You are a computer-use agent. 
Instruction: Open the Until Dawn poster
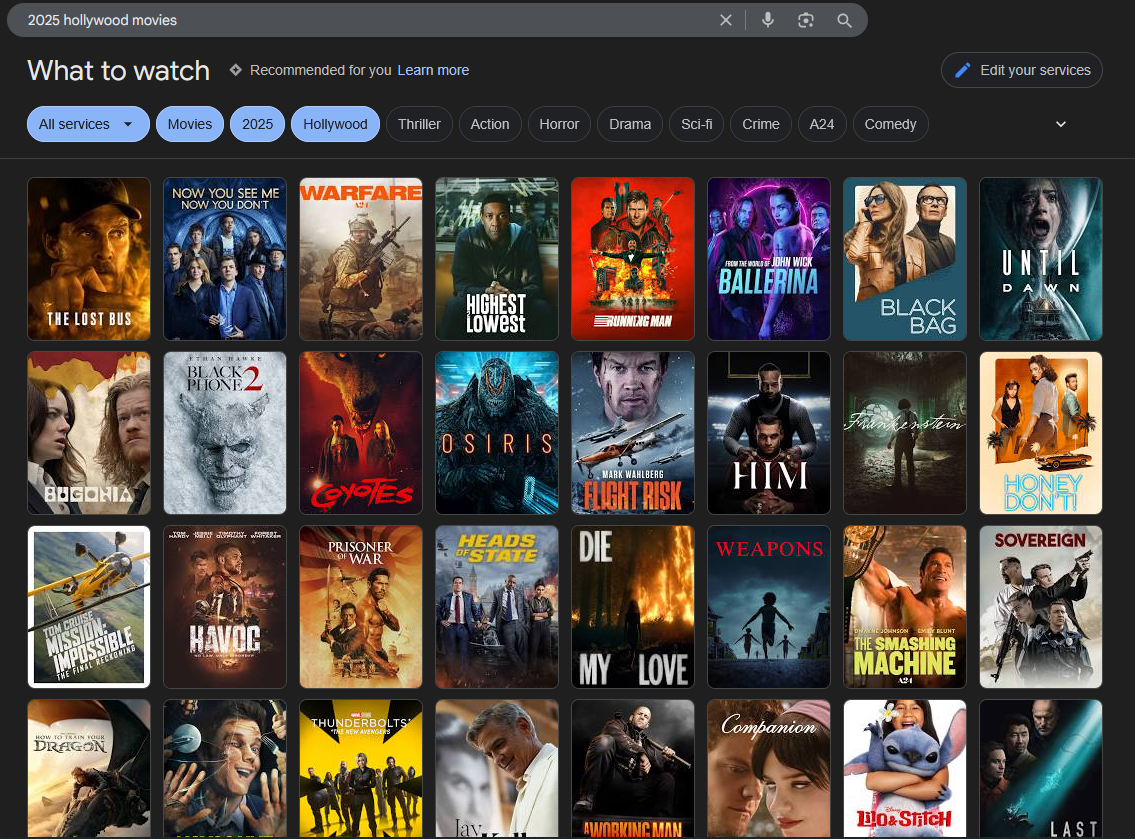(1041, 259)
